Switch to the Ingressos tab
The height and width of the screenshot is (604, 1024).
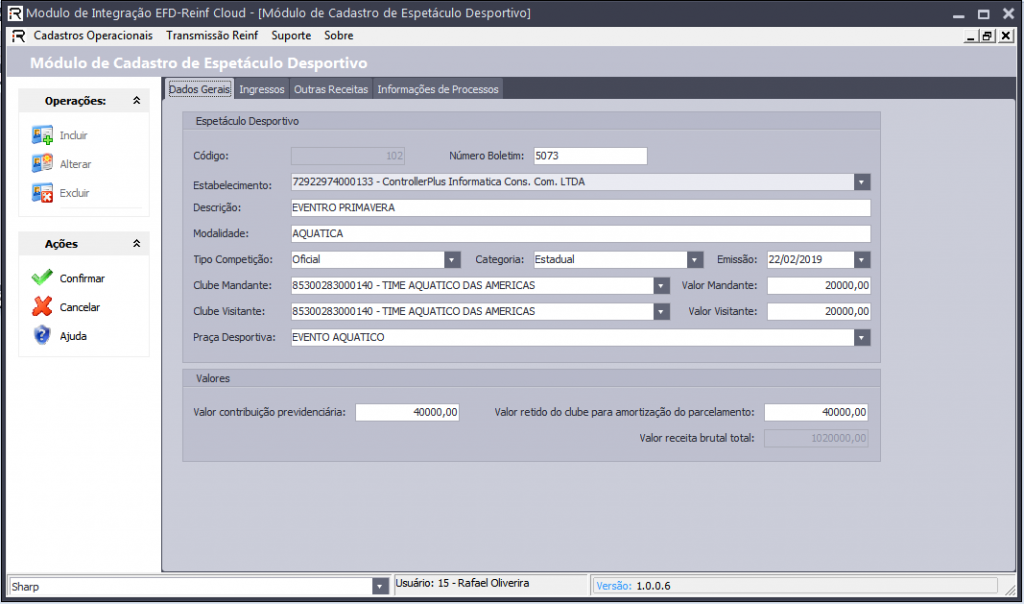tap(262, 89)
